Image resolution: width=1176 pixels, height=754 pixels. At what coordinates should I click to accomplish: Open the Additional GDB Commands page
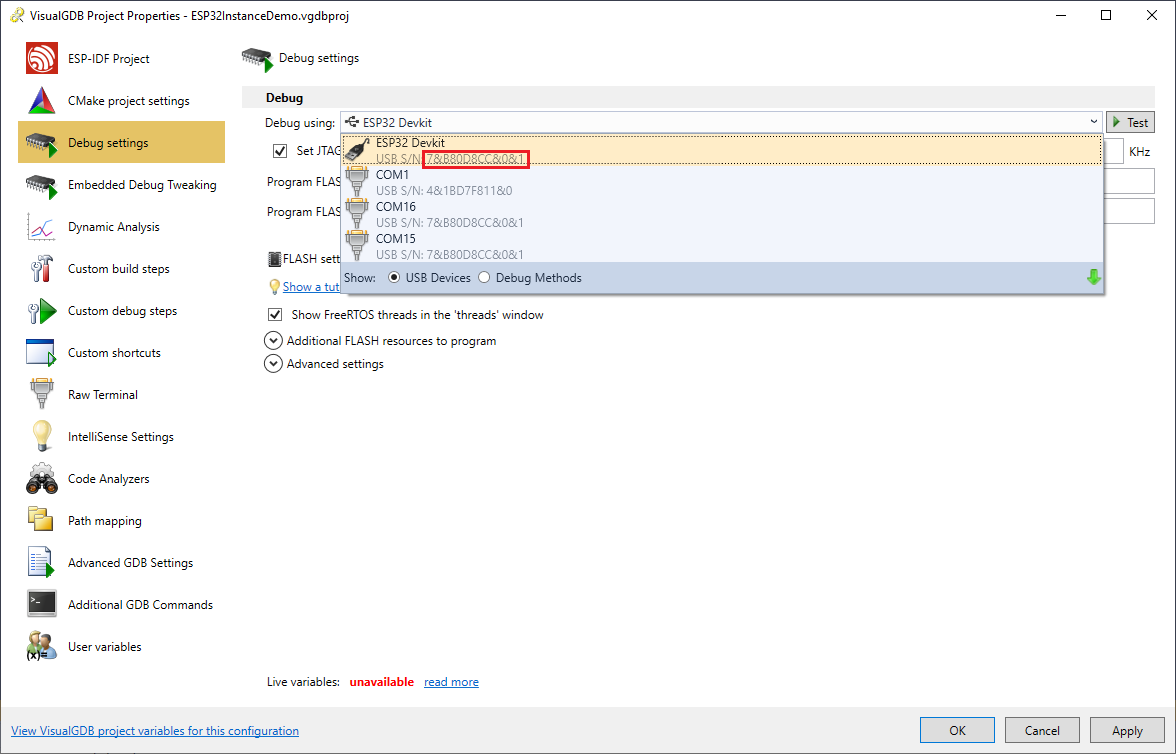tap(122, 605)
